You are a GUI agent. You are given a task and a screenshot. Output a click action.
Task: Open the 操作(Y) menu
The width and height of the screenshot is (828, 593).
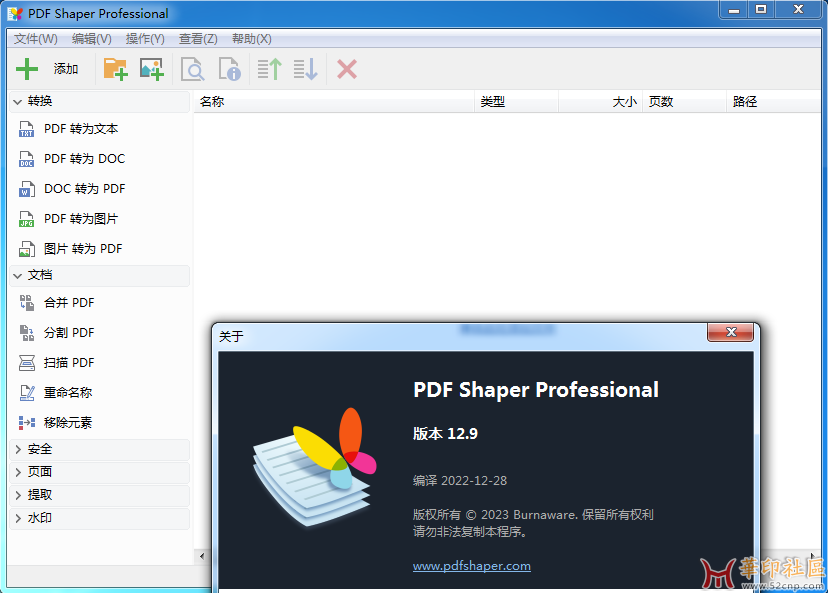[x=145, y=39]
